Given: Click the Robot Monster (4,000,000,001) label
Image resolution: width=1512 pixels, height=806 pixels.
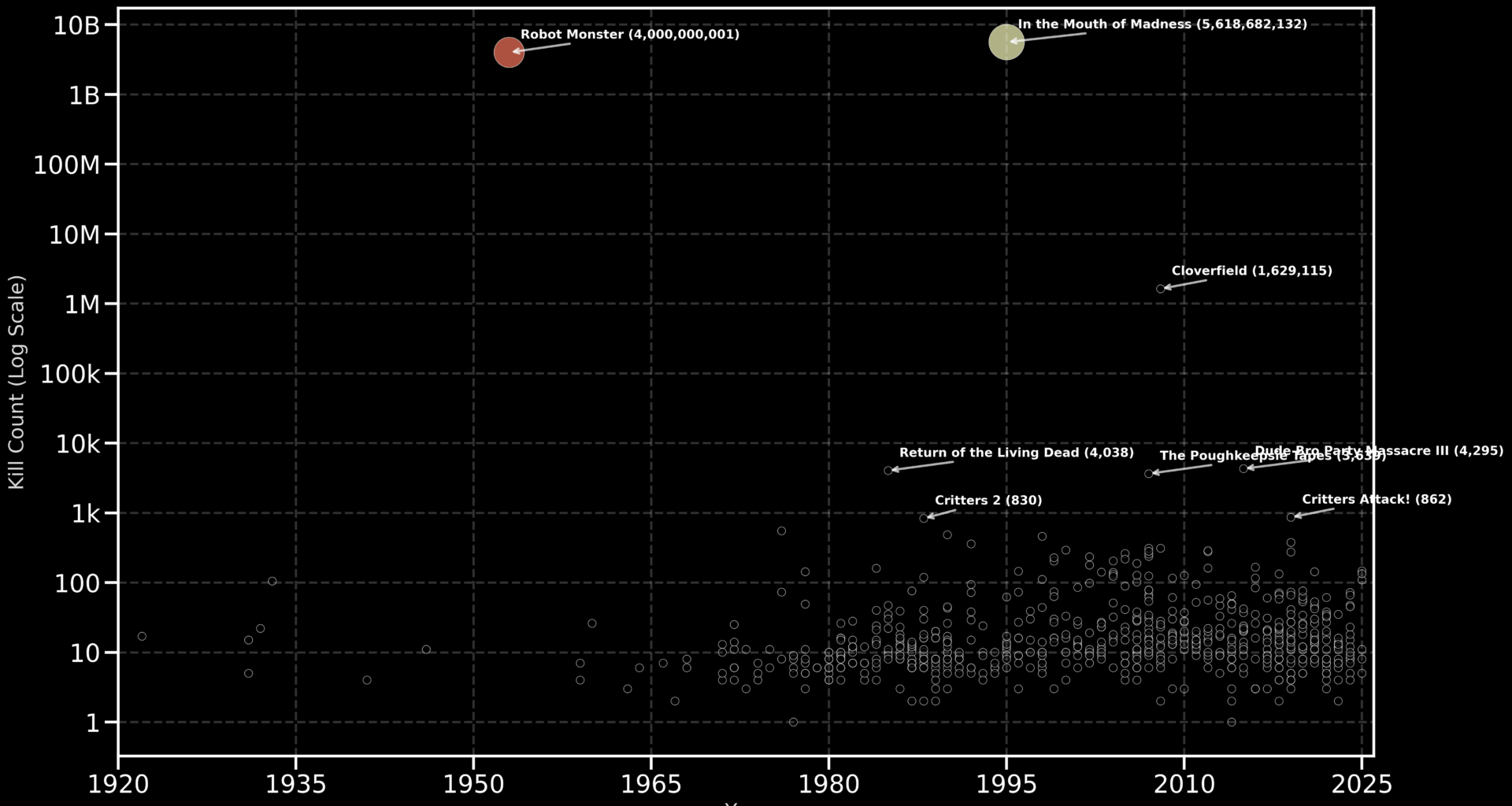Looking at the screenshot, I should tap(630, 35).
